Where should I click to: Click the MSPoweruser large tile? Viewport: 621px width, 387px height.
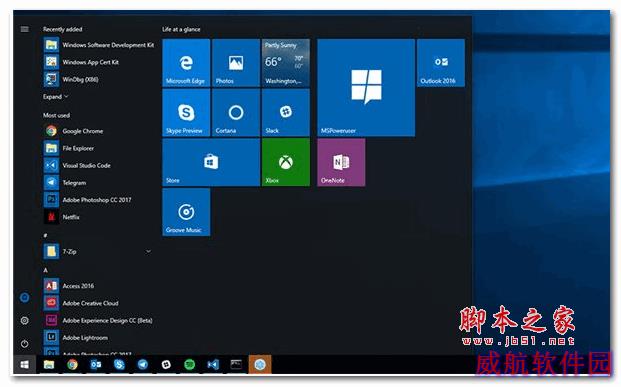pyautogui.click(x=366, y=88)
